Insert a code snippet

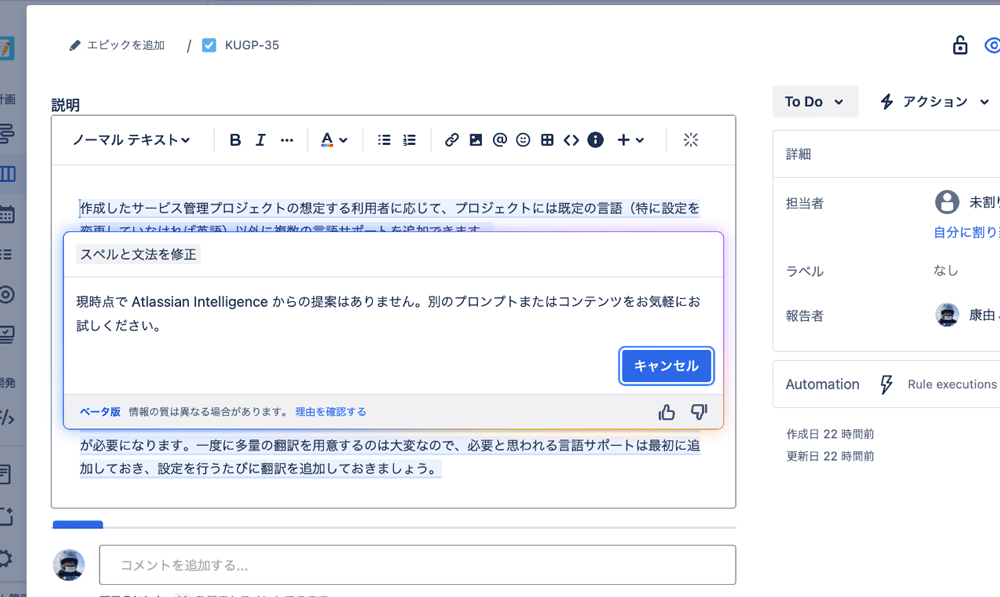[x=571, y=140]
